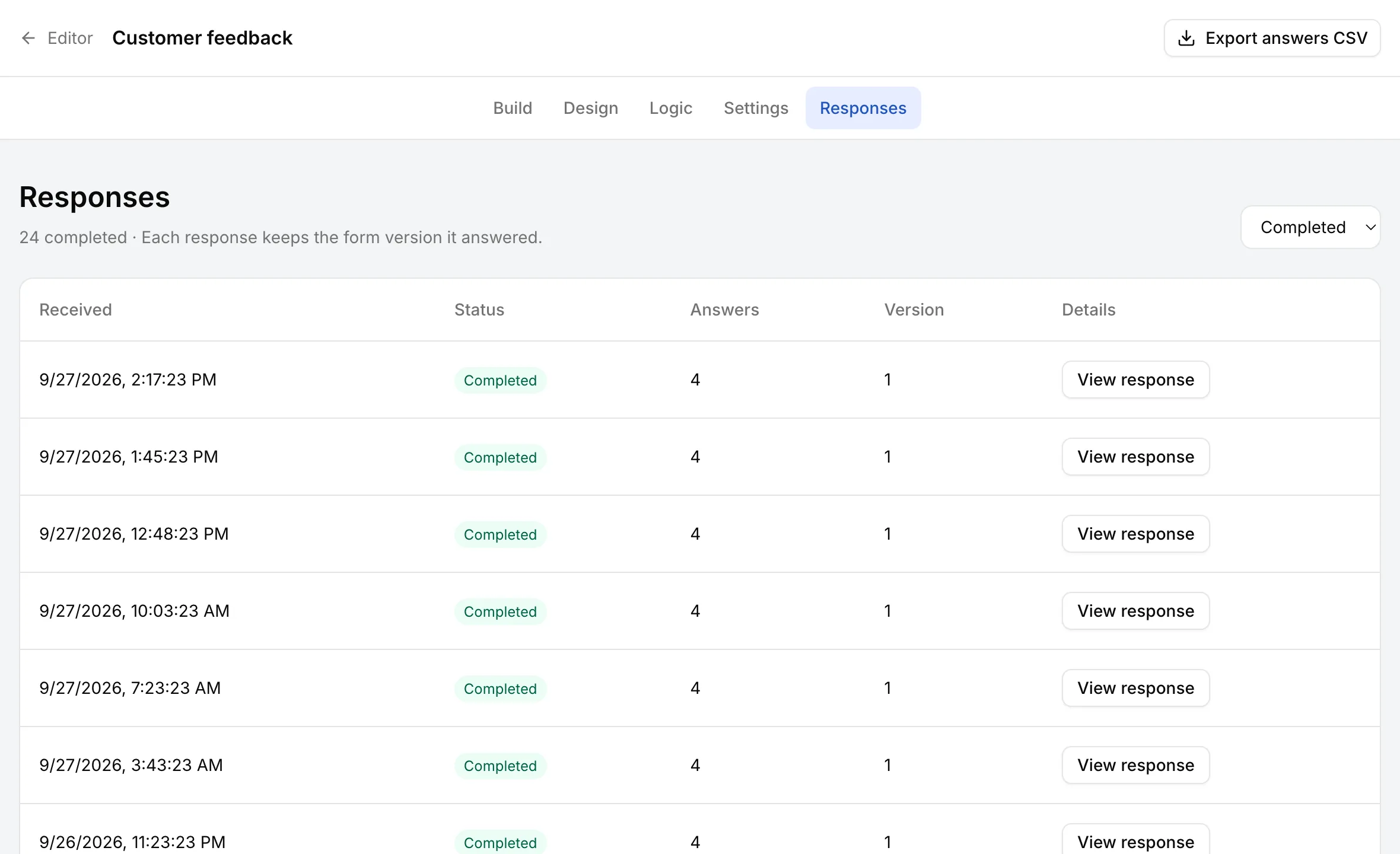Click version number 1 in 1:45:23 PM row
Image resolution: width=1400 pixels, height=854 pixels.
pos(887,457)
